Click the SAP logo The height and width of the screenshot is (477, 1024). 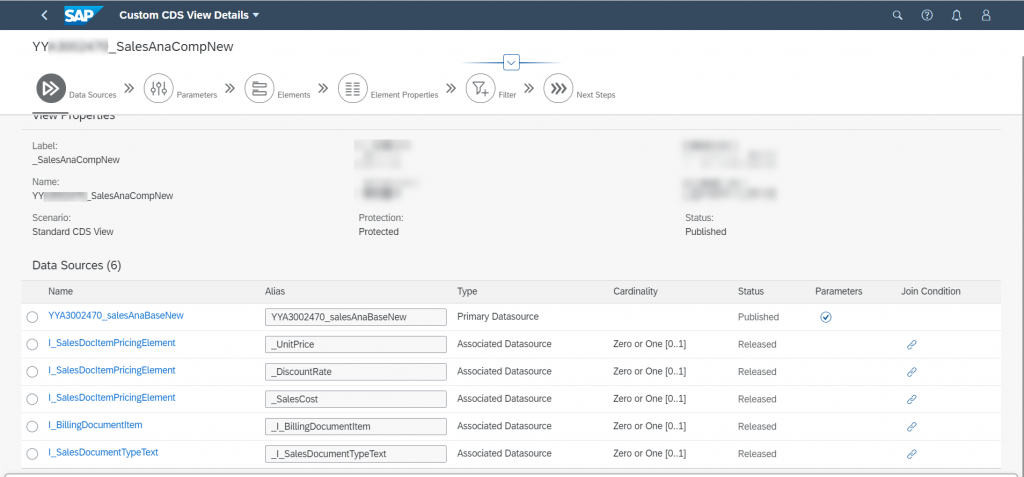(x=84, y=15)
